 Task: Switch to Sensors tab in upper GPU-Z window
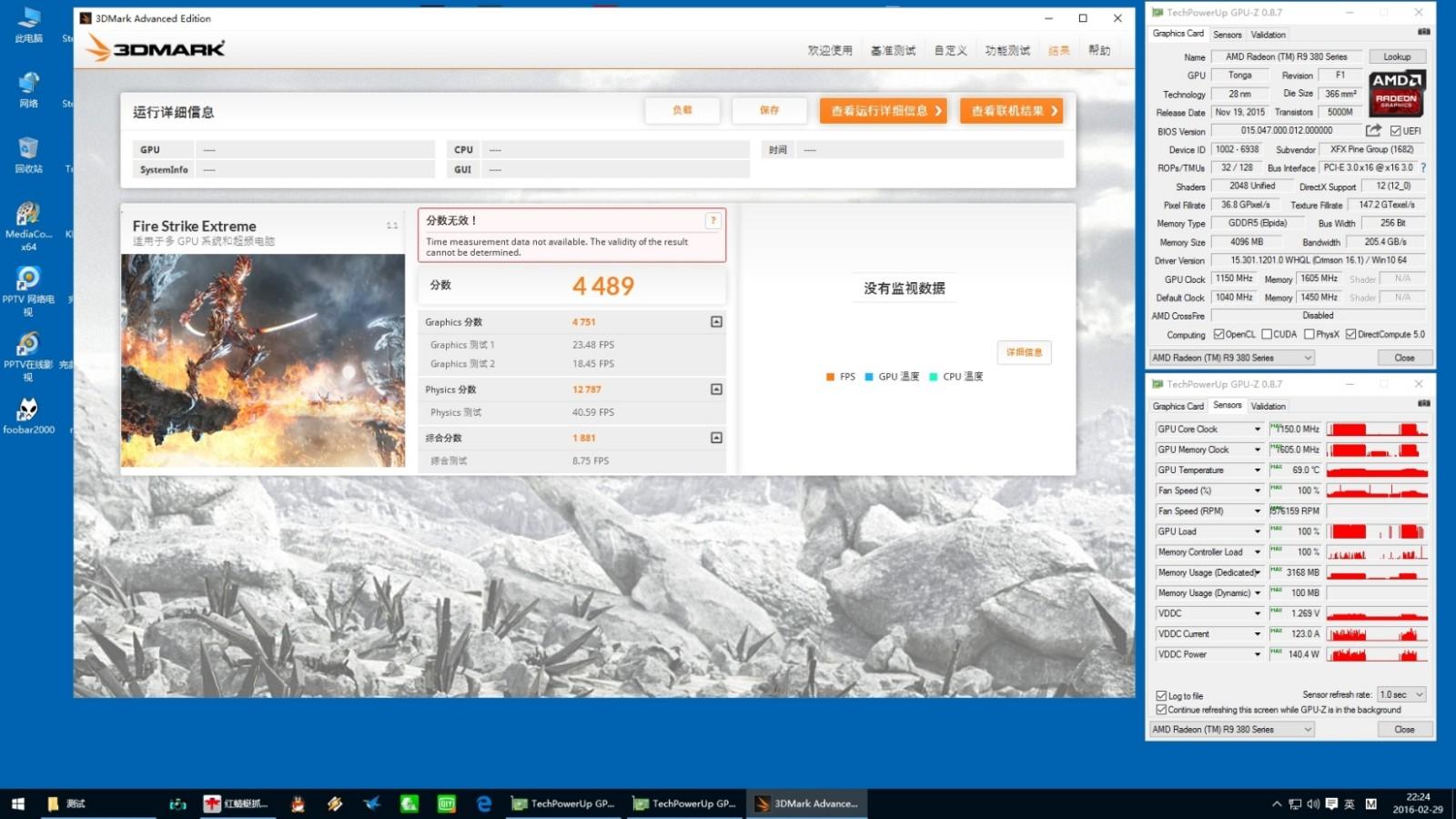click(x=1227, y=35)
